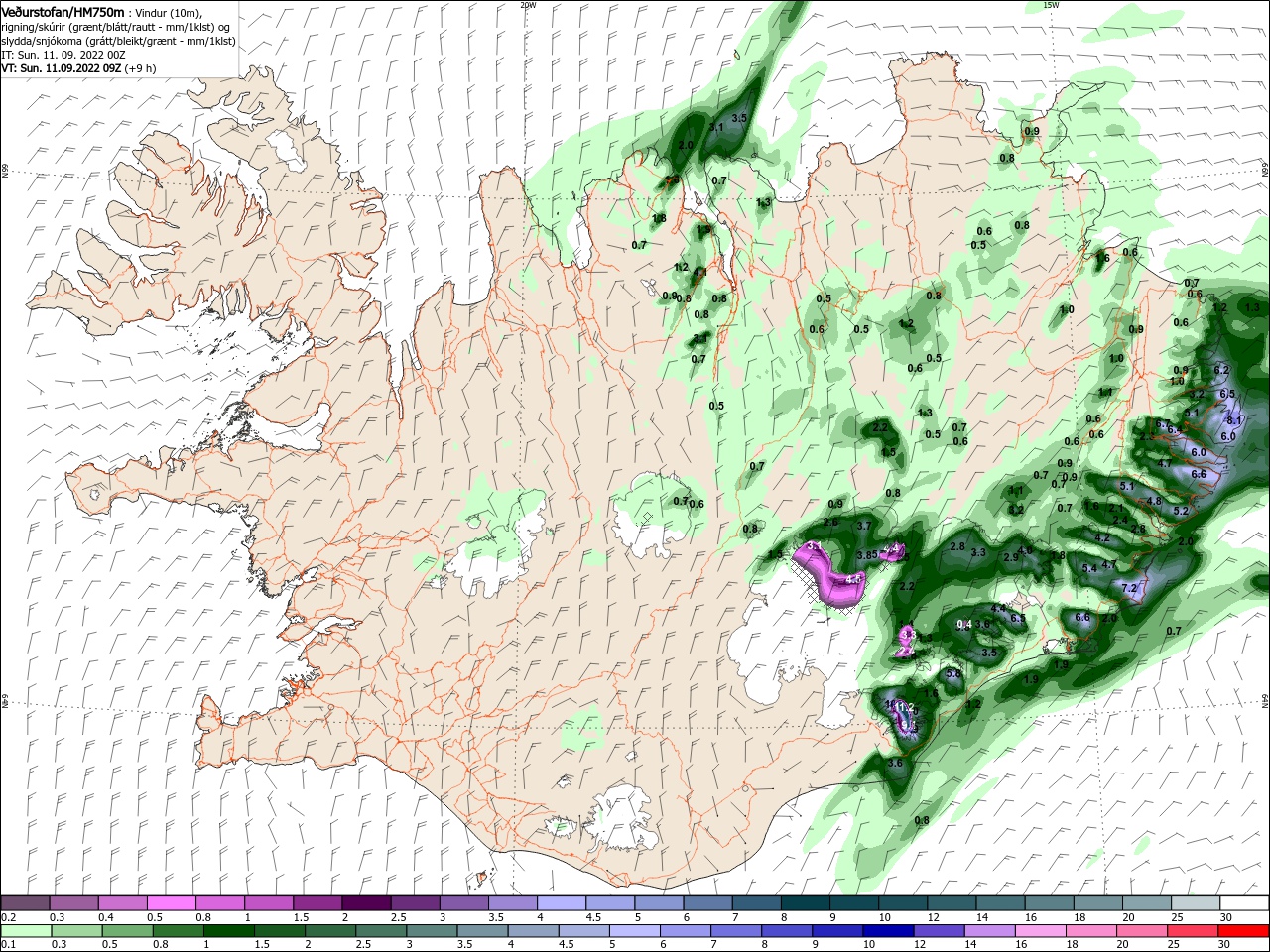The height and width of the screenshot is (952, 1270).
Task: Pick the 4–4.5 periwinkle snow swatch
Action: (x=562, y=903)
